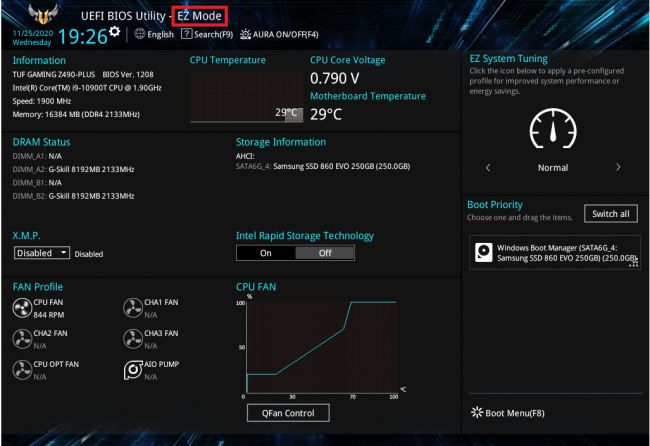This screenshot has height=446, width=650.
Task: Click the settings gear next to the clock
Action: 115,31
